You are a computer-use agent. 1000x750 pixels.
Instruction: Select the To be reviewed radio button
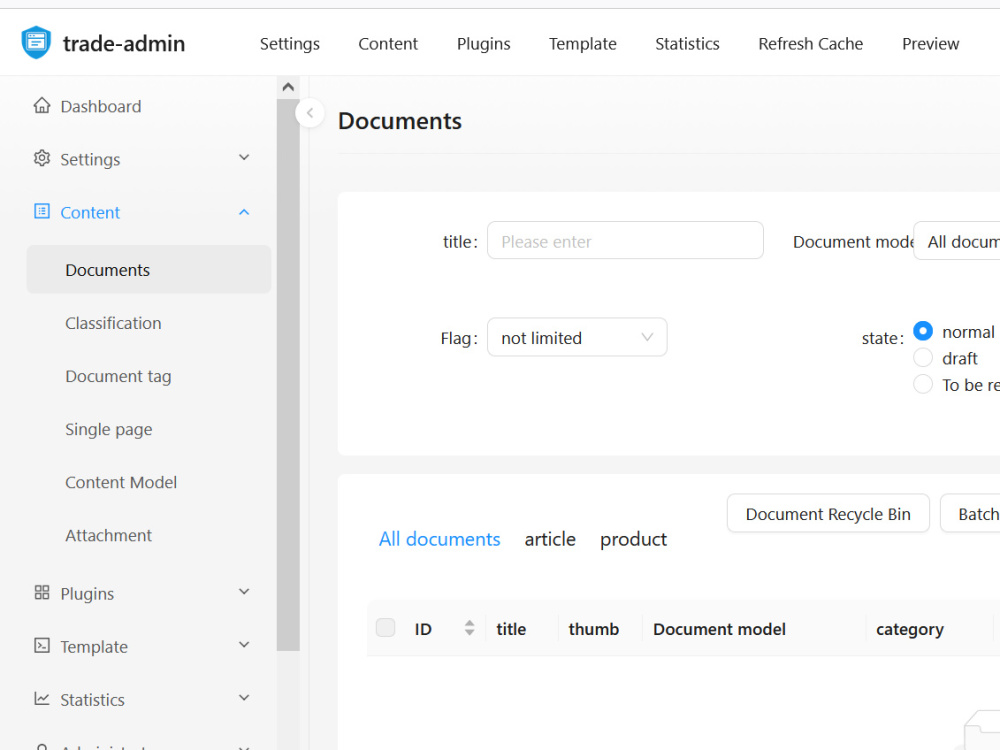point(923,384)
